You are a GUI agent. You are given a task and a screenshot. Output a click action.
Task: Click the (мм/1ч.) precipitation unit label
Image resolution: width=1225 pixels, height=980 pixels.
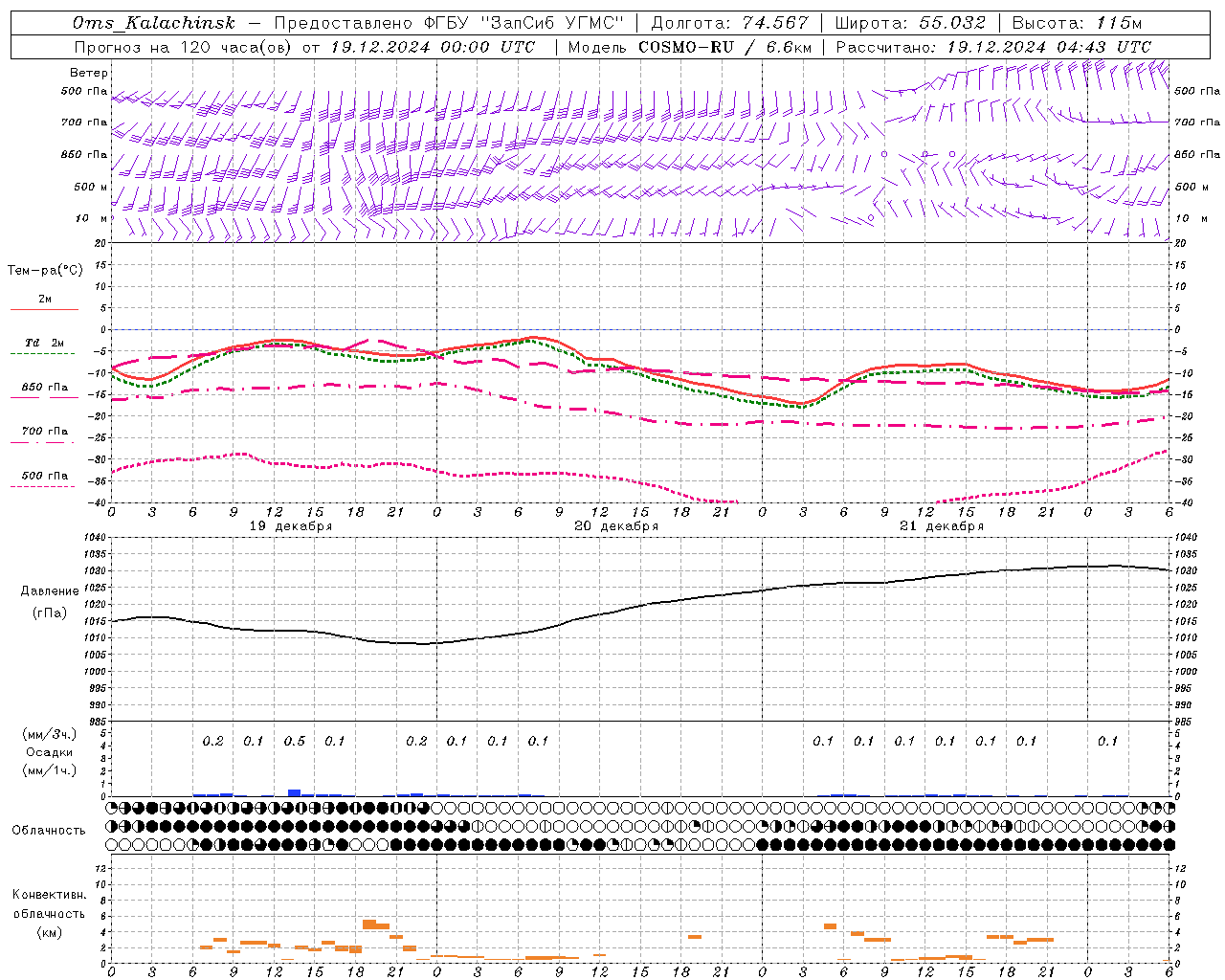(x=50, y=770)
